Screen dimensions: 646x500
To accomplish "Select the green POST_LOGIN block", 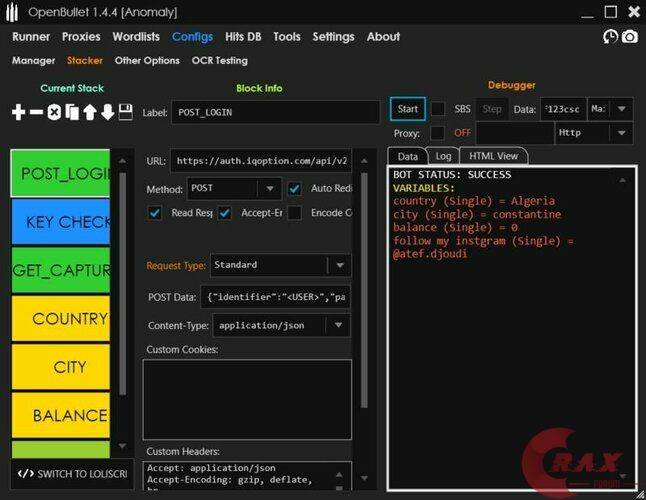I will pyautogui.click(x=61, y=173).
